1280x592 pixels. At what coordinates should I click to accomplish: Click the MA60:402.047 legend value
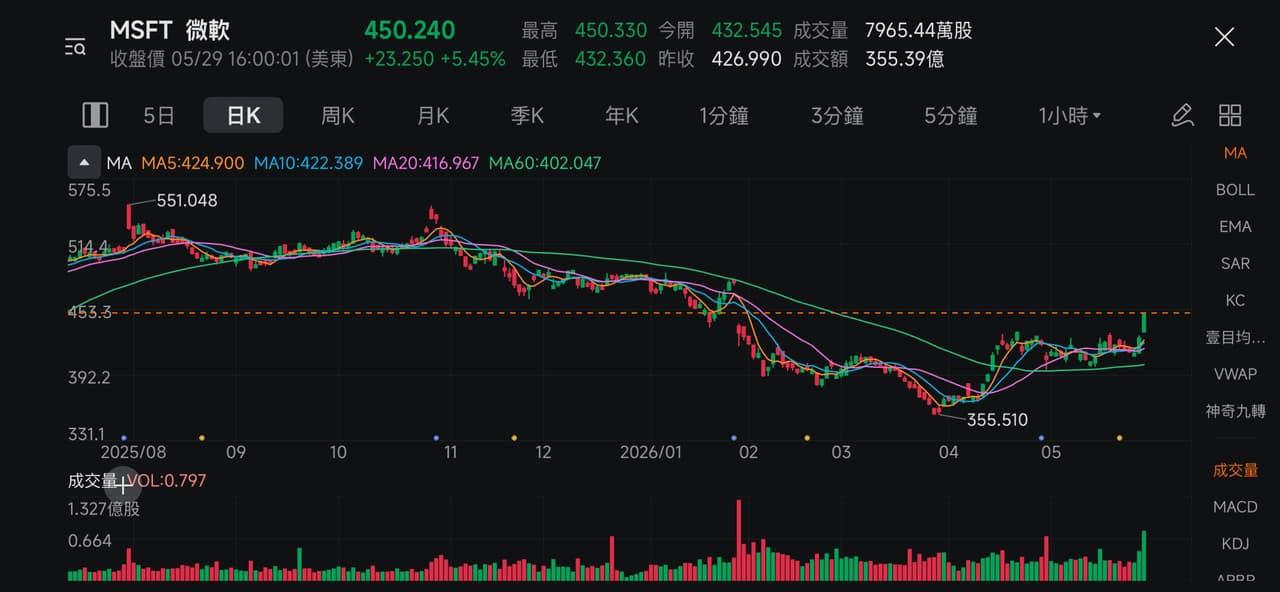click(545, 163)
